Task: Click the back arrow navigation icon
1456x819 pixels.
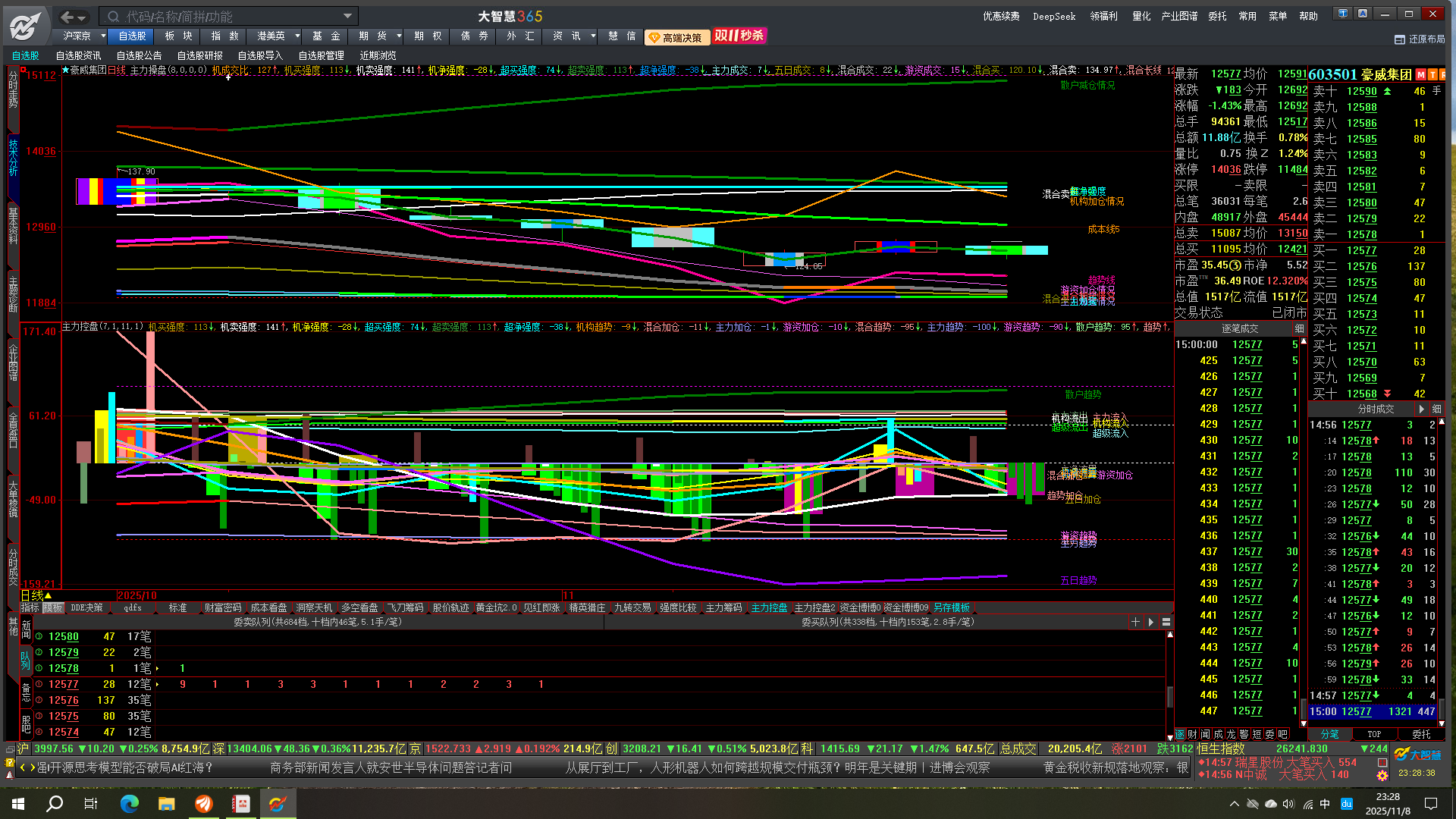Action: (67, 17)
